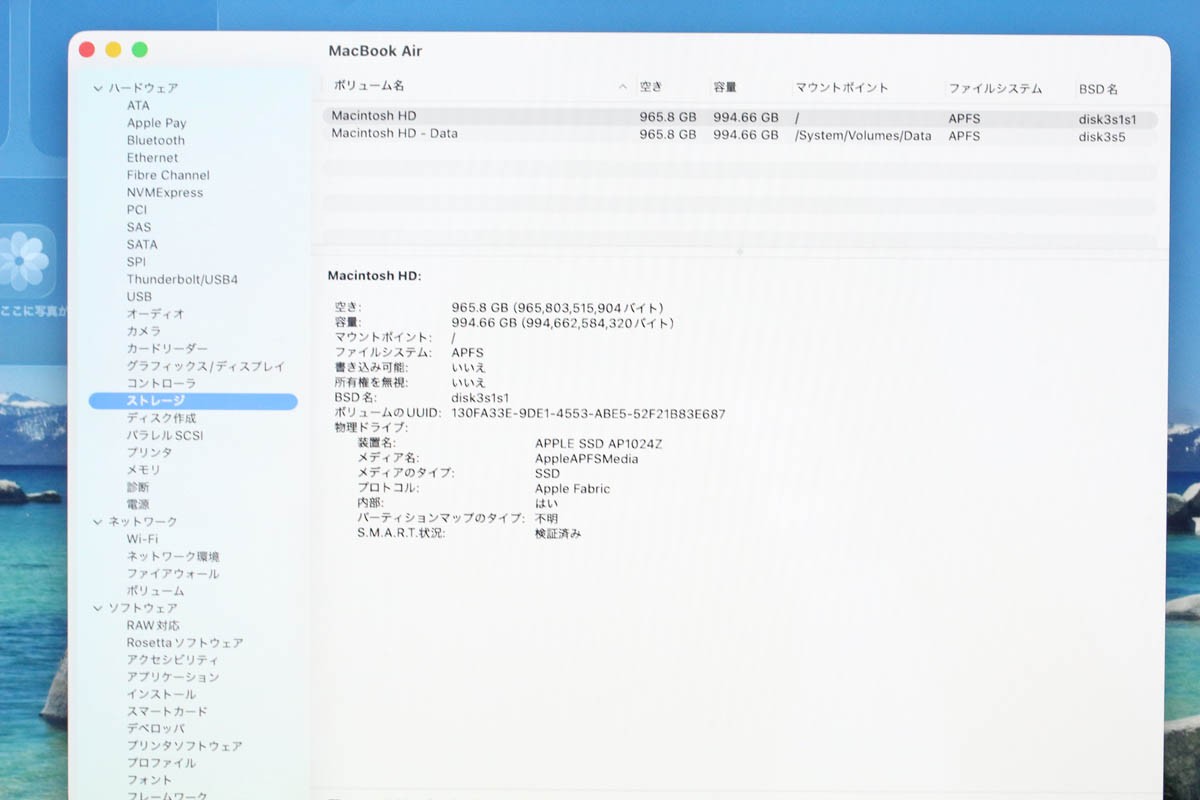
Task: Select Apple Pay in the sidebar
Action: click(x=156, y=123)
